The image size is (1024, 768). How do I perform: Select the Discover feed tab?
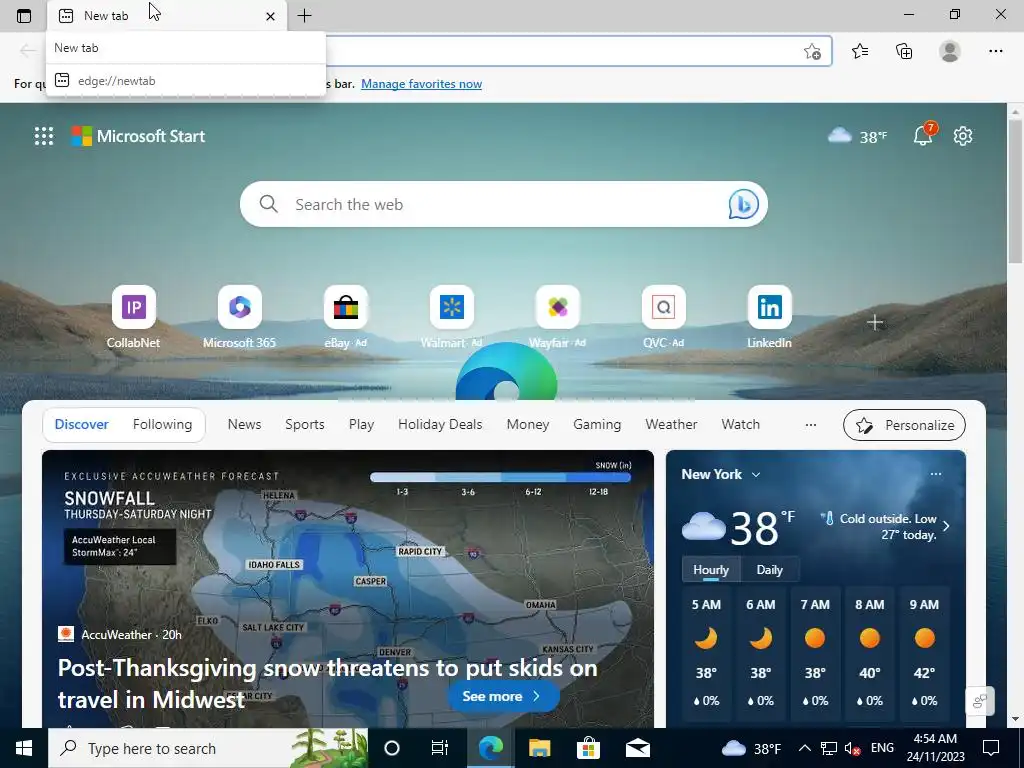(82, 424)
